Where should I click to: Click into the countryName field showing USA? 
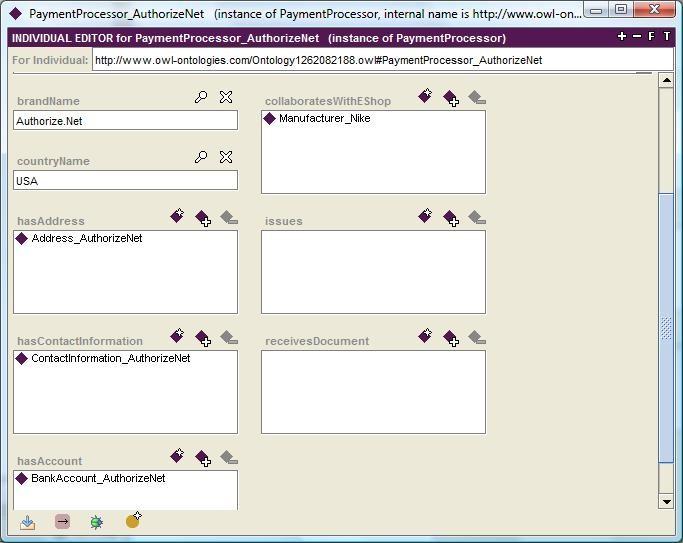pos(125,180)
